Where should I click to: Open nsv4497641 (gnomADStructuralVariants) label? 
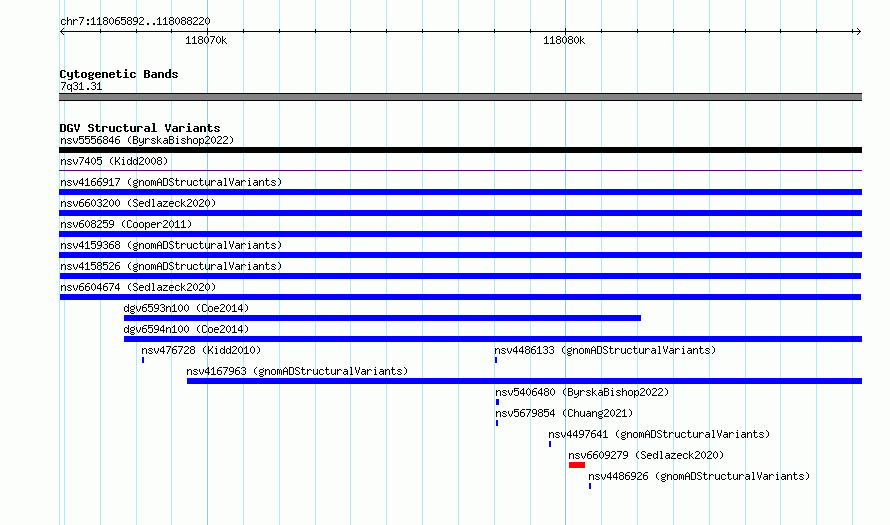point(659,434)
